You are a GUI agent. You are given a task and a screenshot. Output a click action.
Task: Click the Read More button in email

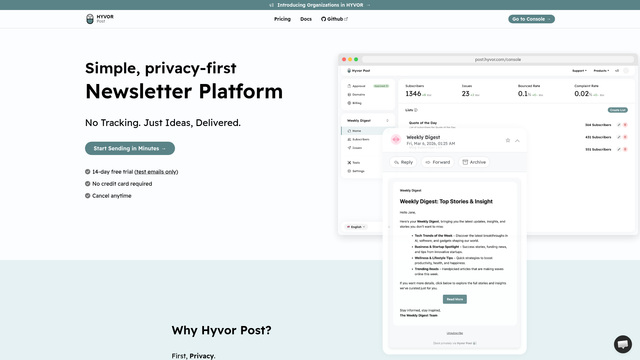[x=455, y=299]
